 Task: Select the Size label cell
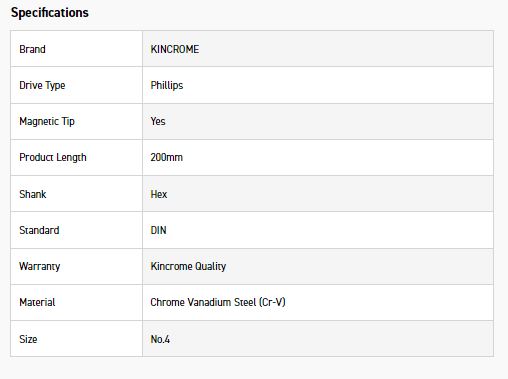(76, 339)
